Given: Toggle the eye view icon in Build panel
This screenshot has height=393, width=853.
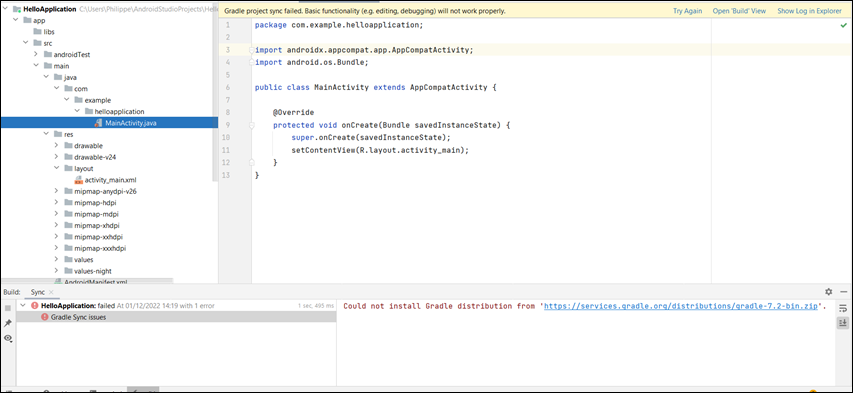Looking at the screenshot, I should pyautogui.click(x=8, y=338).
